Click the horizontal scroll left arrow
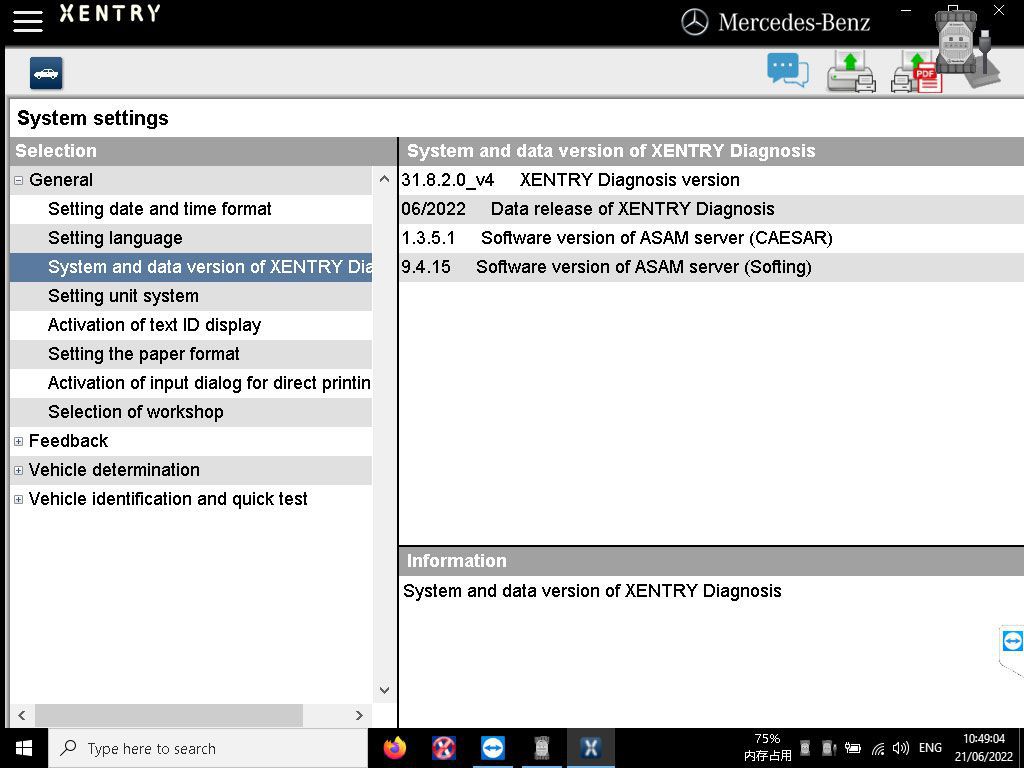This screenshot has width=1024, height=768. 22,715
